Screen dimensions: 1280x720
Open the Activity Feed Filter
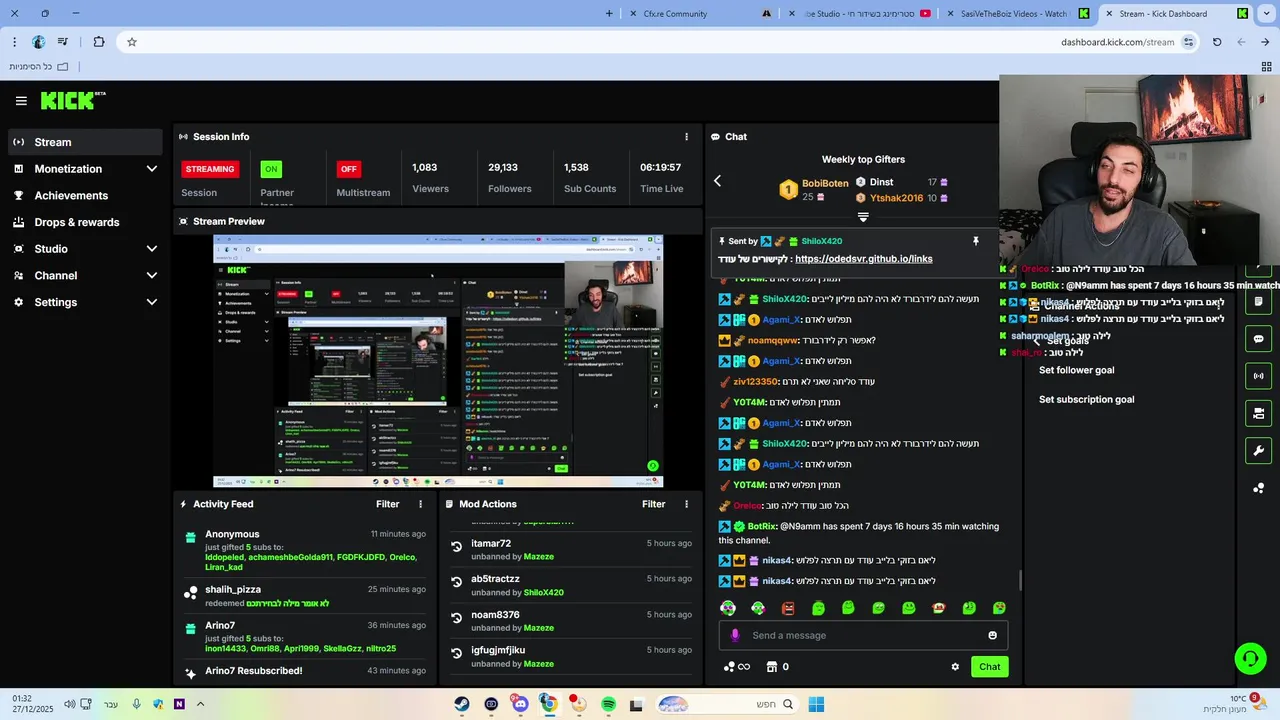[387, 504]
